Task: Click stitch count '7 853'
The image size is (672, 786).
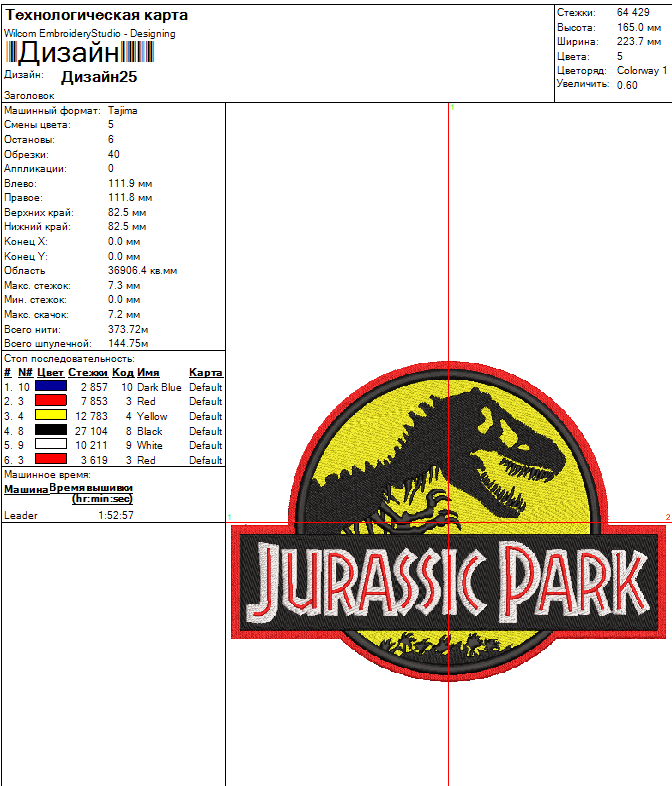Action: click(94, 401)
